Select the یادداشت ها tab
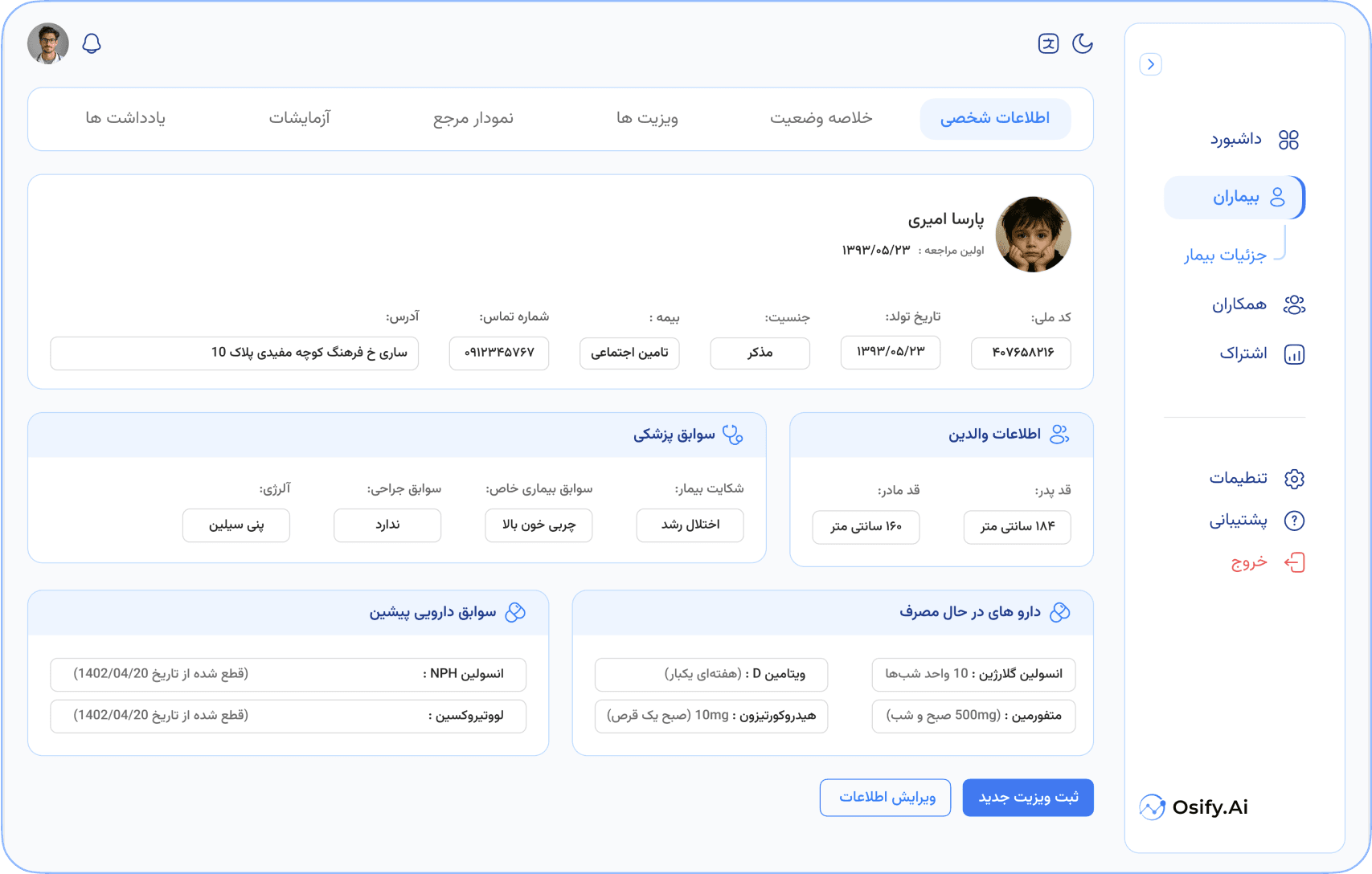 tap(125, 118)
